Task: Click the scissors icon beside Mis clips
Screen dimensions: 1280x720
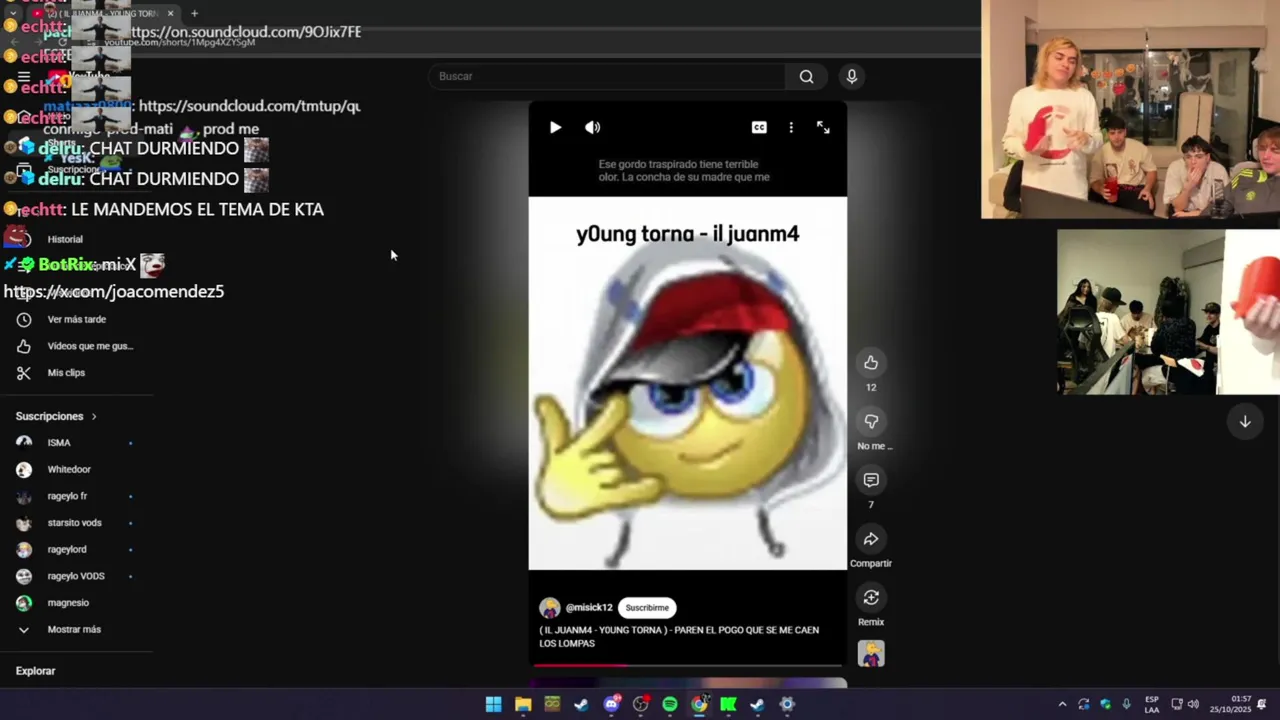Action: (x=24, y=372)
